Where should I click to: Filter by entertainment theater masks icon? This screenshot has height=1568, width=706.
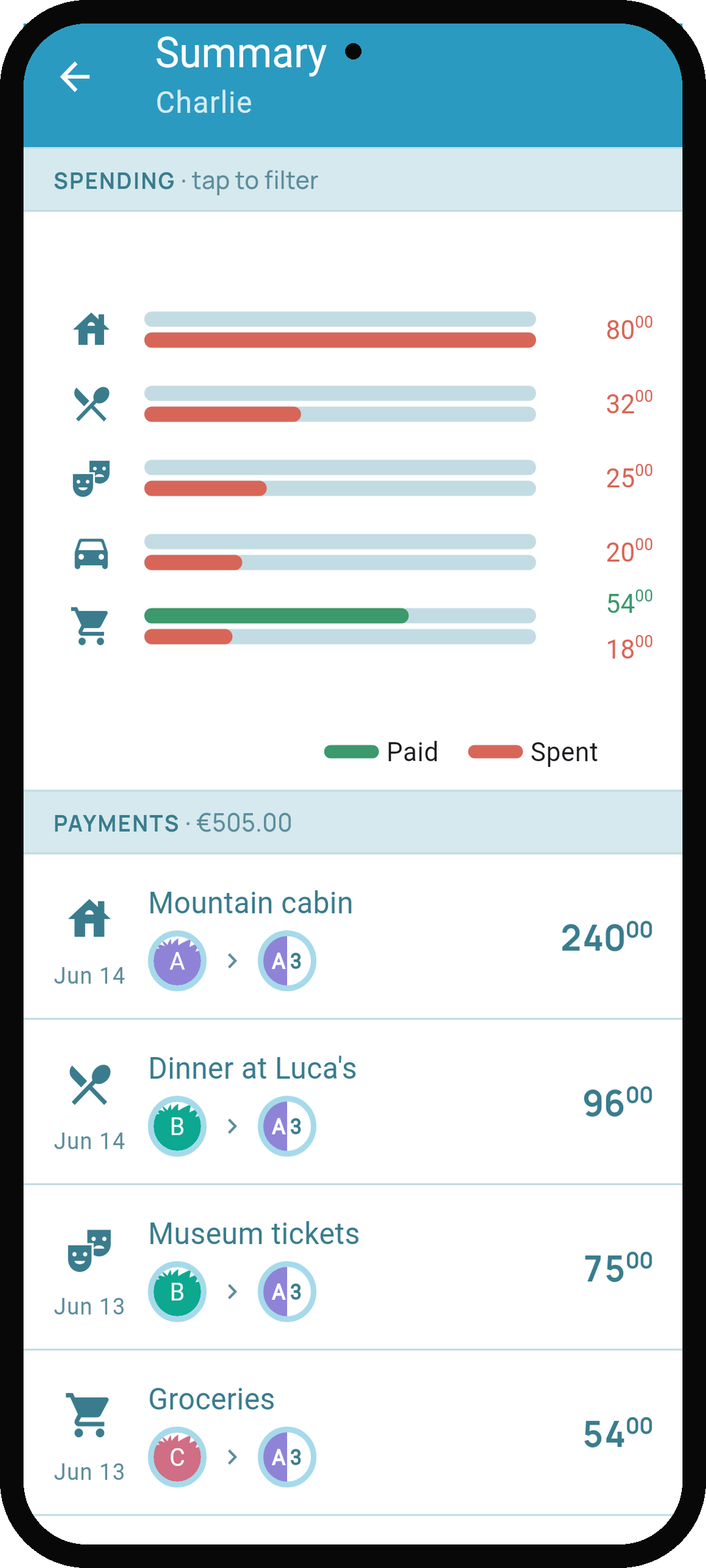tap(91, 478)
